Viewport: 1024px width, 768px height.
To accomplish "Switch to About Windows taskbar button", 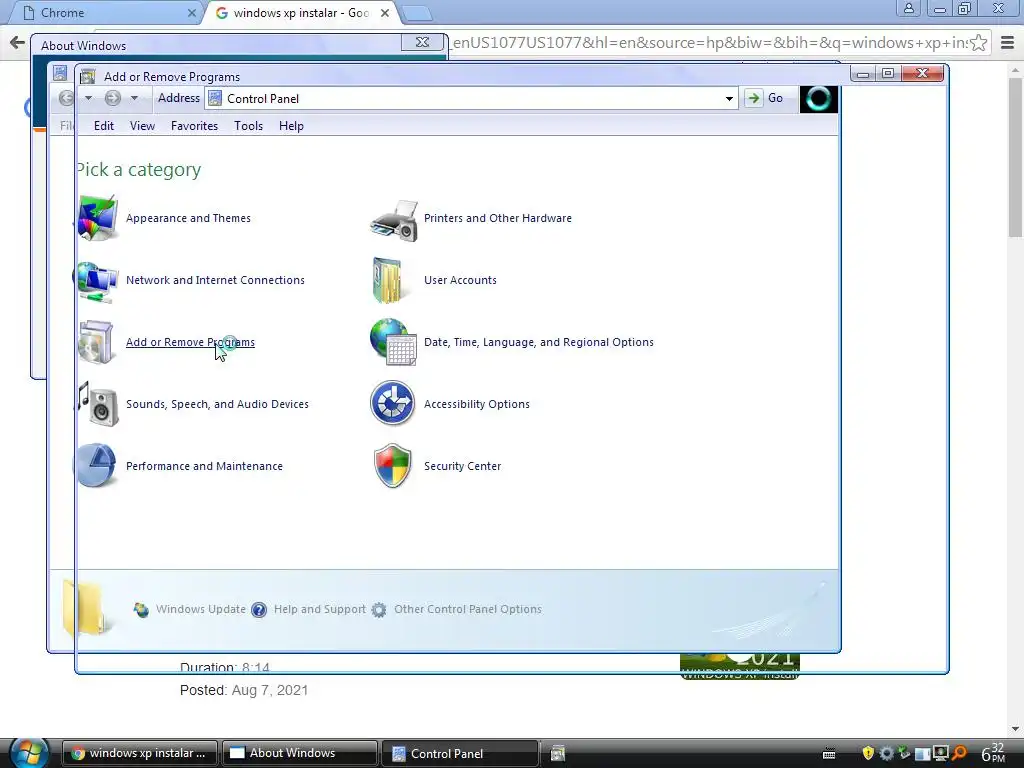I will pos(300,753).
